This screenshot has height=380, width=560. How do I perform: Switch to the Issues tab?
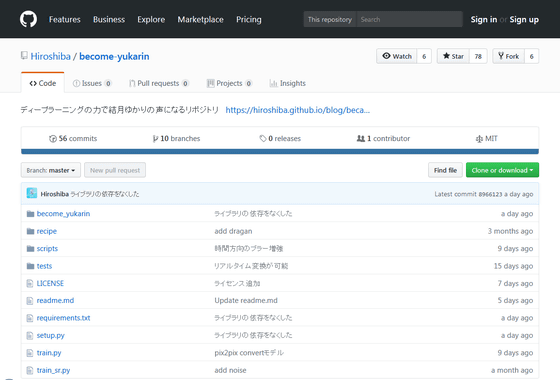(92, 83)
